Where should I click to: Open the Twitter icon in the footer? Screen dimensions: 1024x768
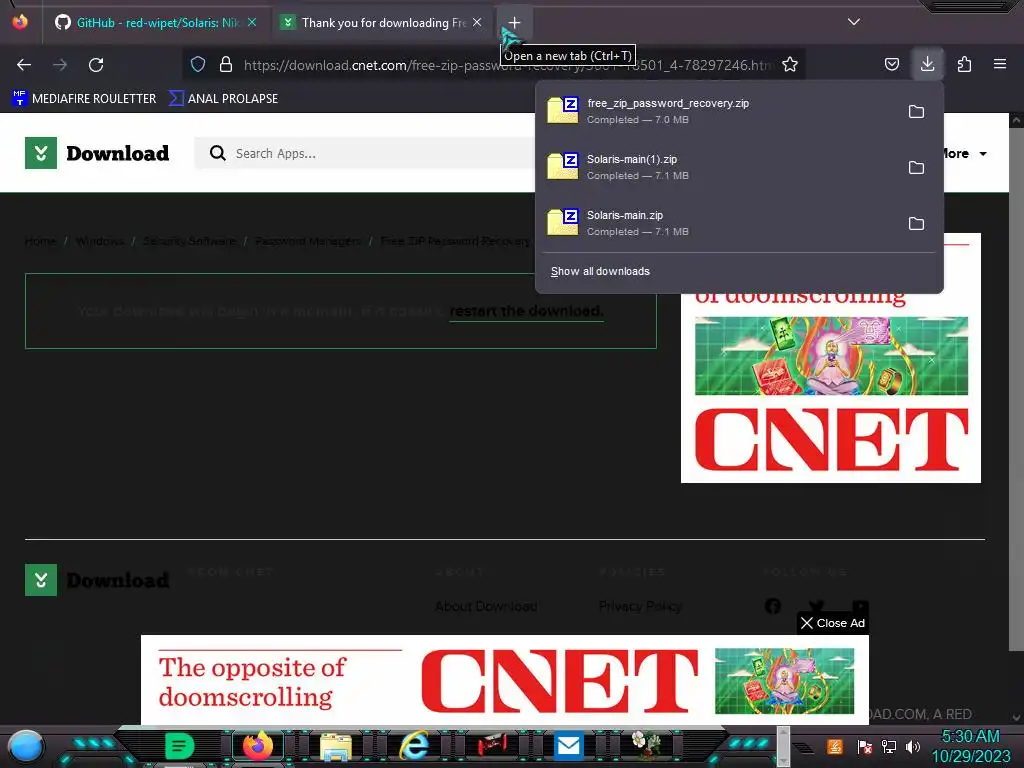point(816,606)
